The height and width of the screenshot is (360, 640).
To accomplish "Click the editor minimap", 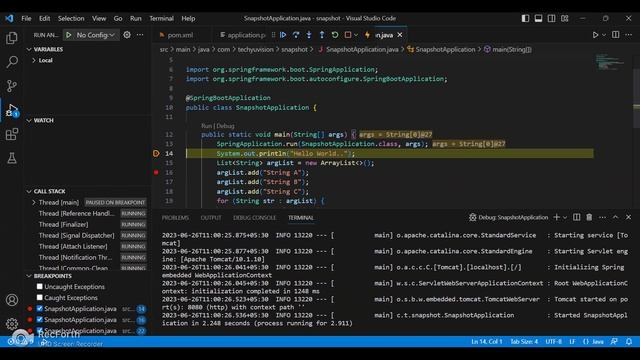I will [610, 61].
